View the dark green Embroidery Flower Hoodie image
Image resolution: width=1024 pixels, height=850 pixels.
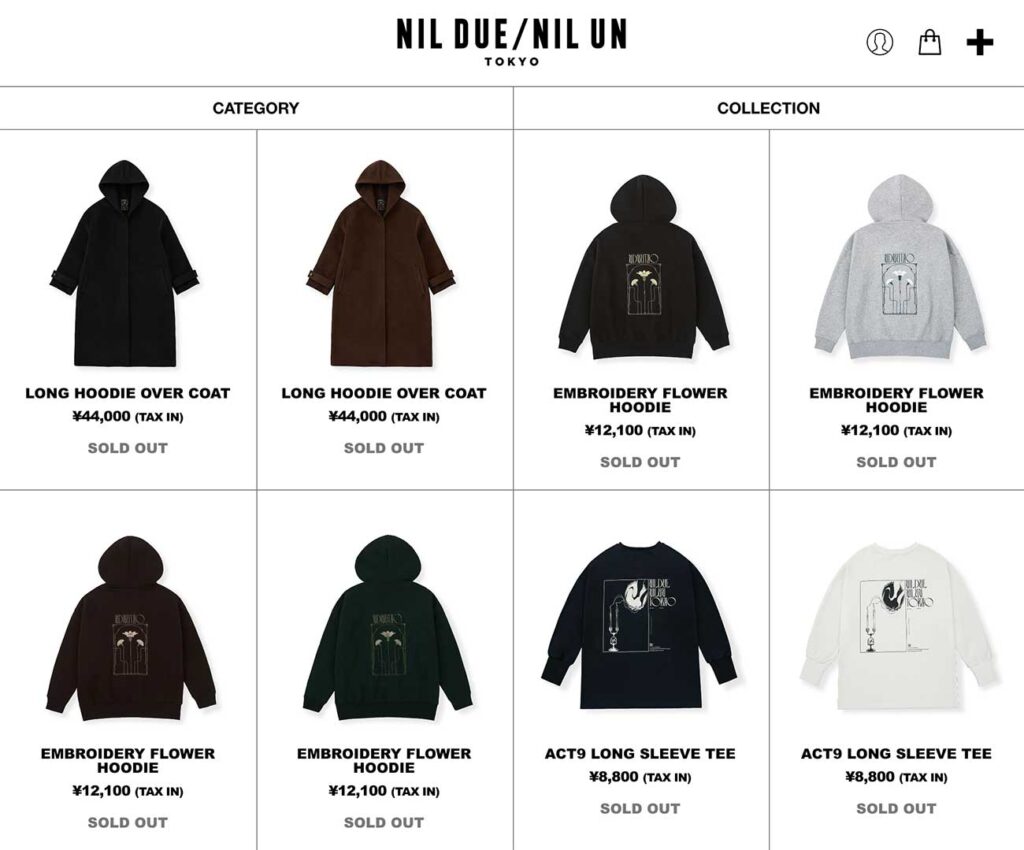387,628
